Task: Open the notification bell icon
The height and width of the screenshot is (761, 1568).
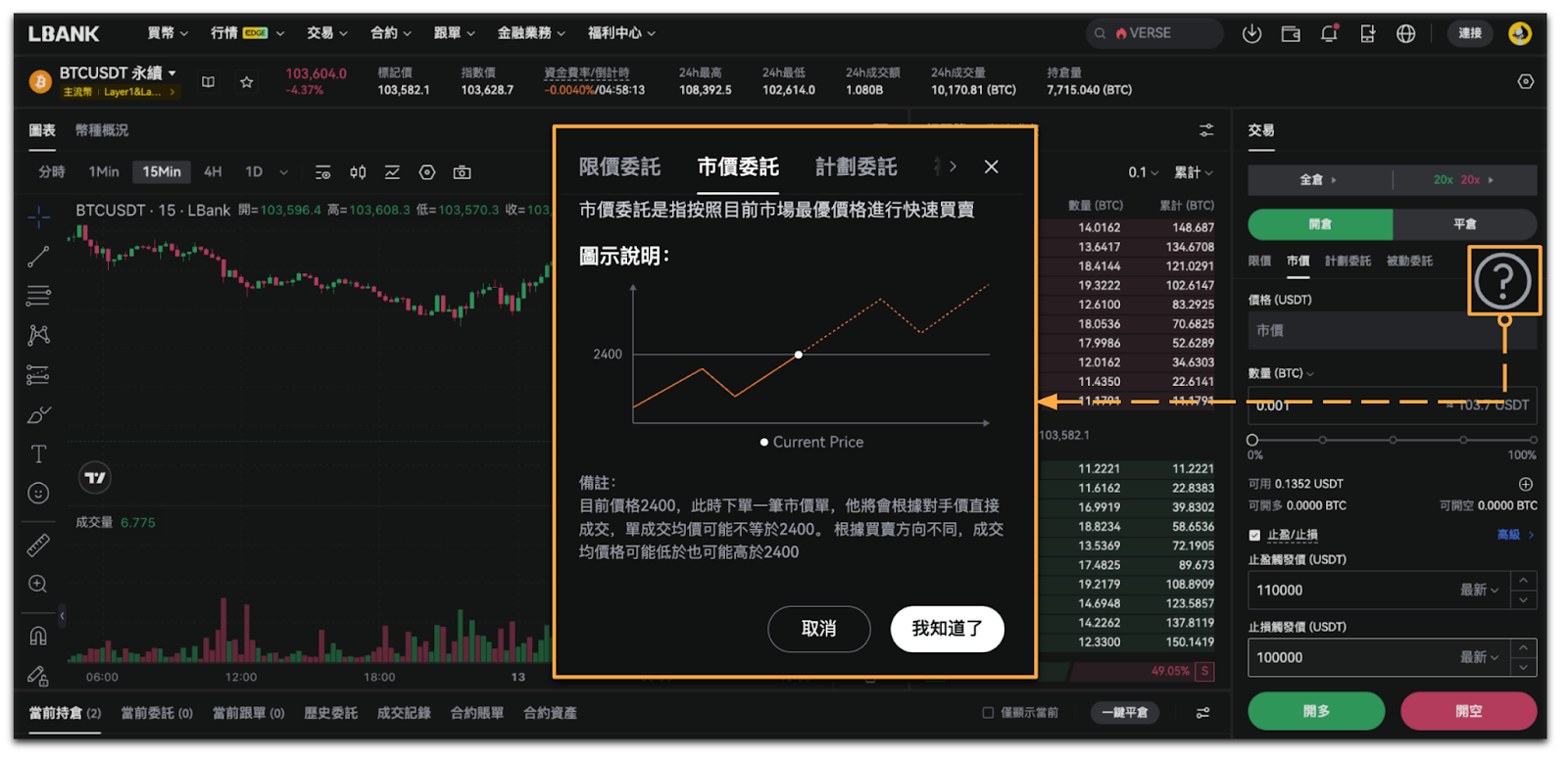Action: click(1329, 33)
